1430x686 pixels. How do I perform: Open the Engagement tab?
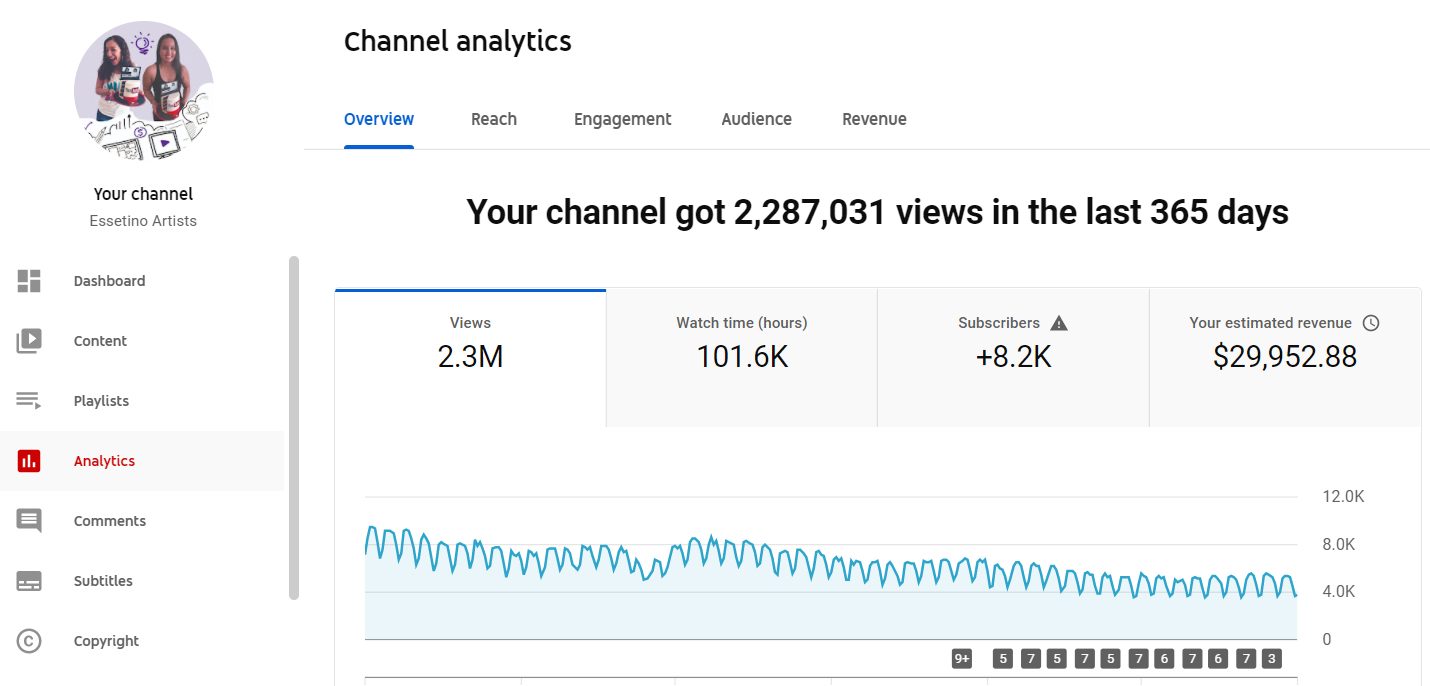pyautogui.click(x=622, y=119)
